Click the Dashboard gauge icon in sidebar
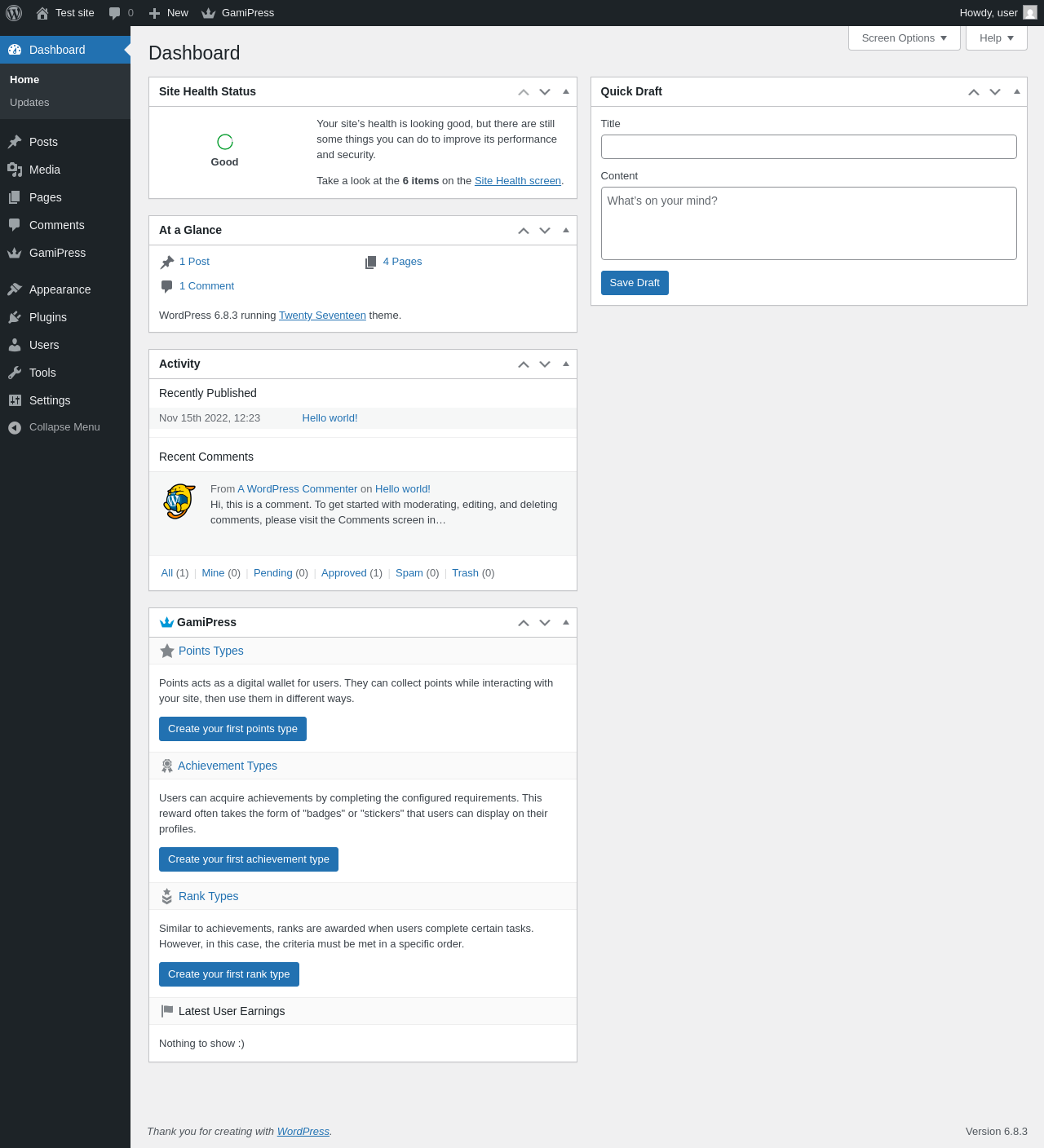The image size is (1044, 1148). click(x=15, y=50)
